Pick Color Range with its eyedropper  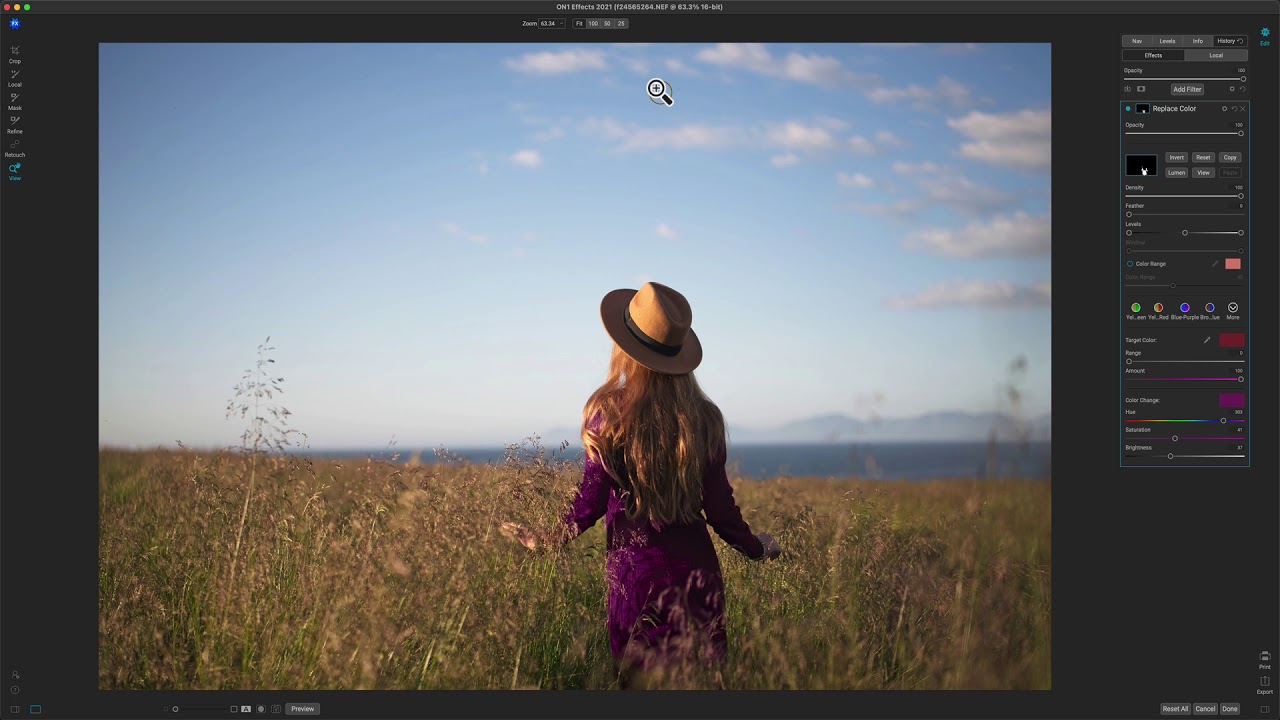(x=1215, y=264)
